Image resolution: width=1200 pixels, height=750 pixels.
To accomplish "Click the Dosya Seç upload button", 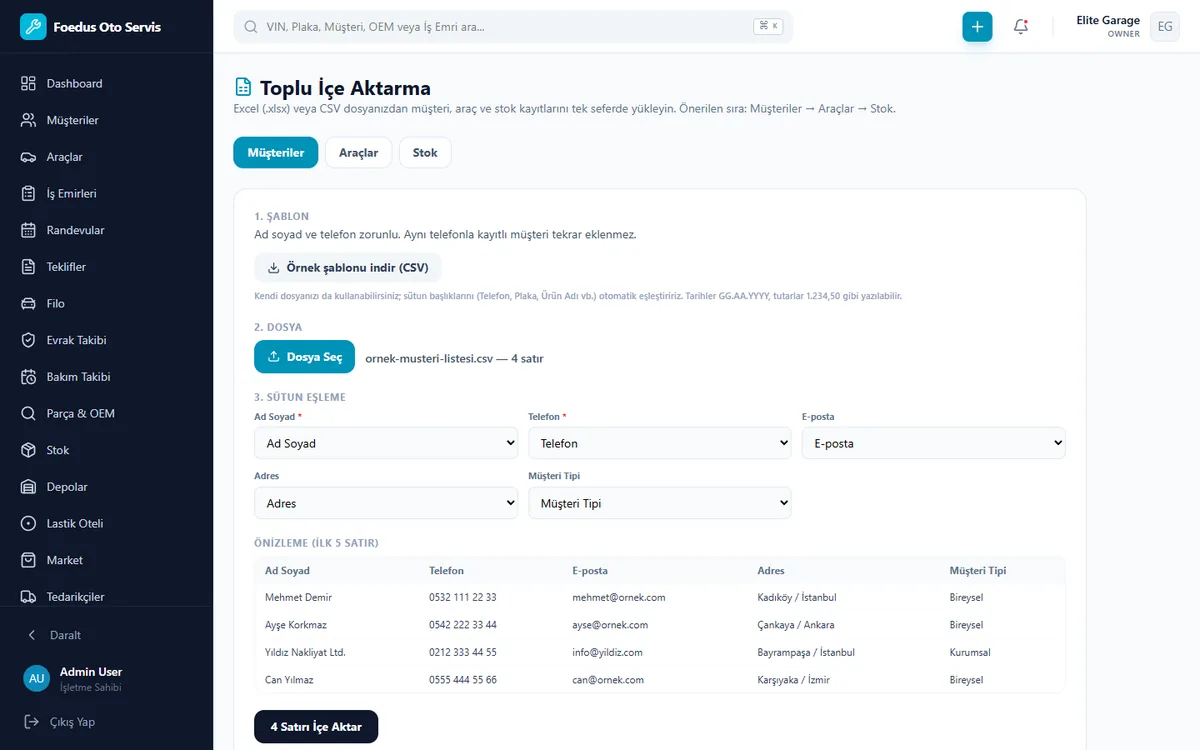I will [304, 357].
